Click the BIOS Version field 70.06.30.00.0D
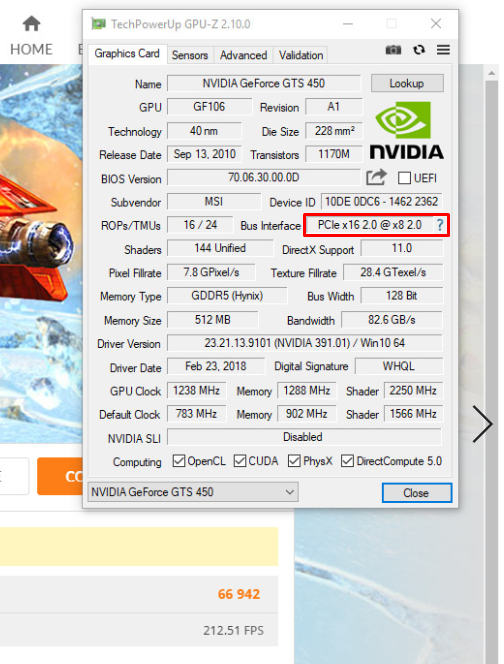 263,177
